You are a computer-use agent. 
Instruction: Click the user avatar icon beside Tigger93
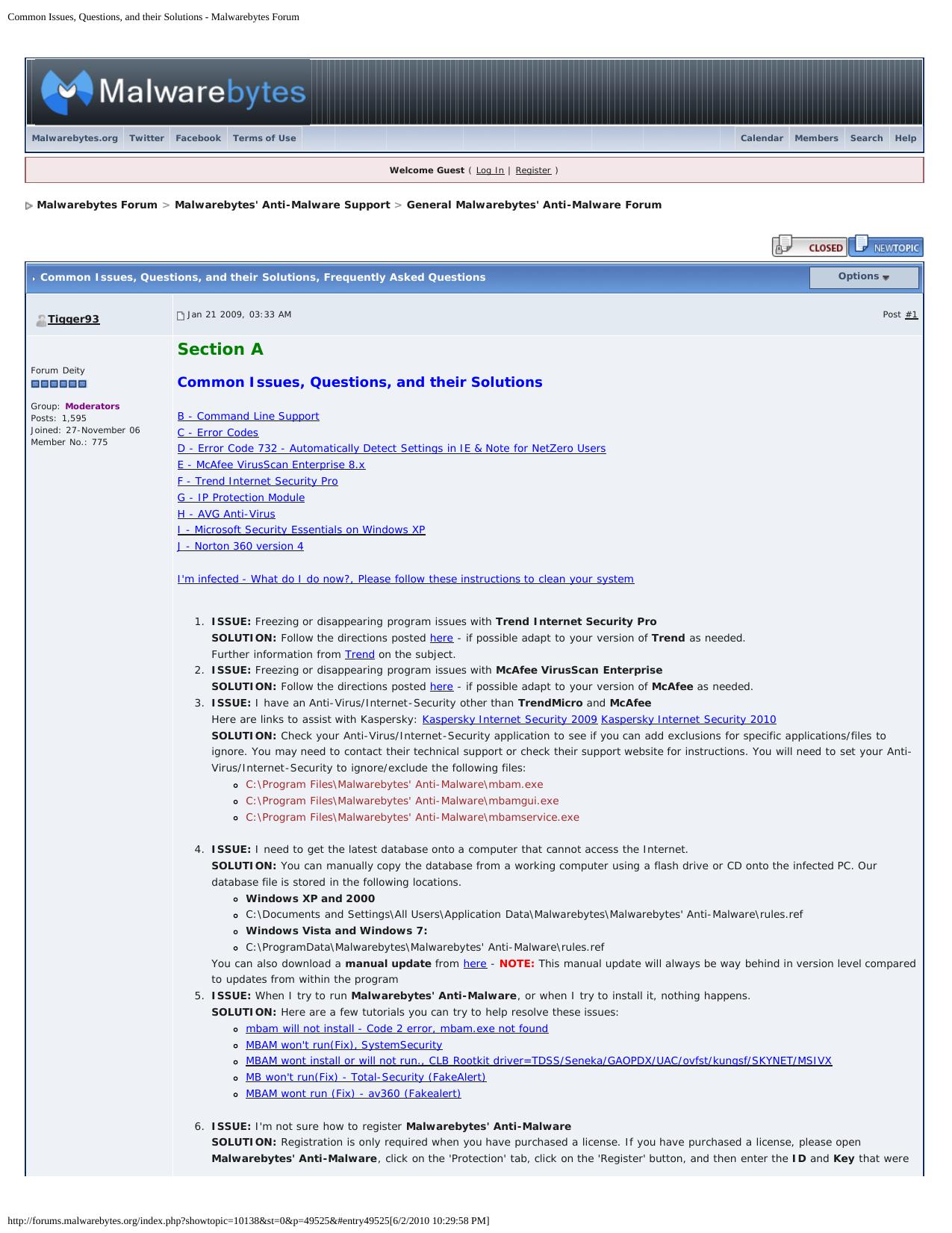(x=41, y=320)
